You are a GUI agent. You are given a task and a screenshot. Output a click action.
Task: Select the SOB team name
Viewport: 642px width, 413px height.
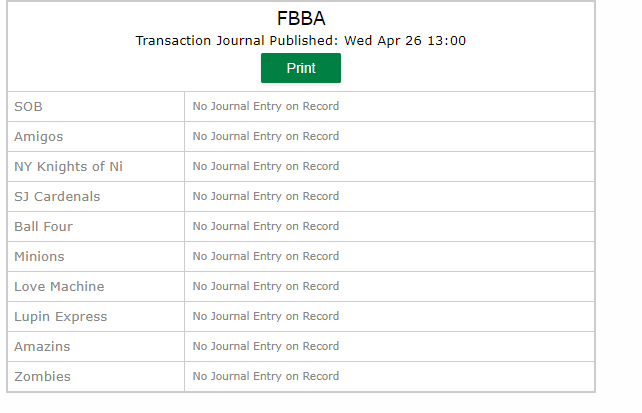tap(28, 107)
